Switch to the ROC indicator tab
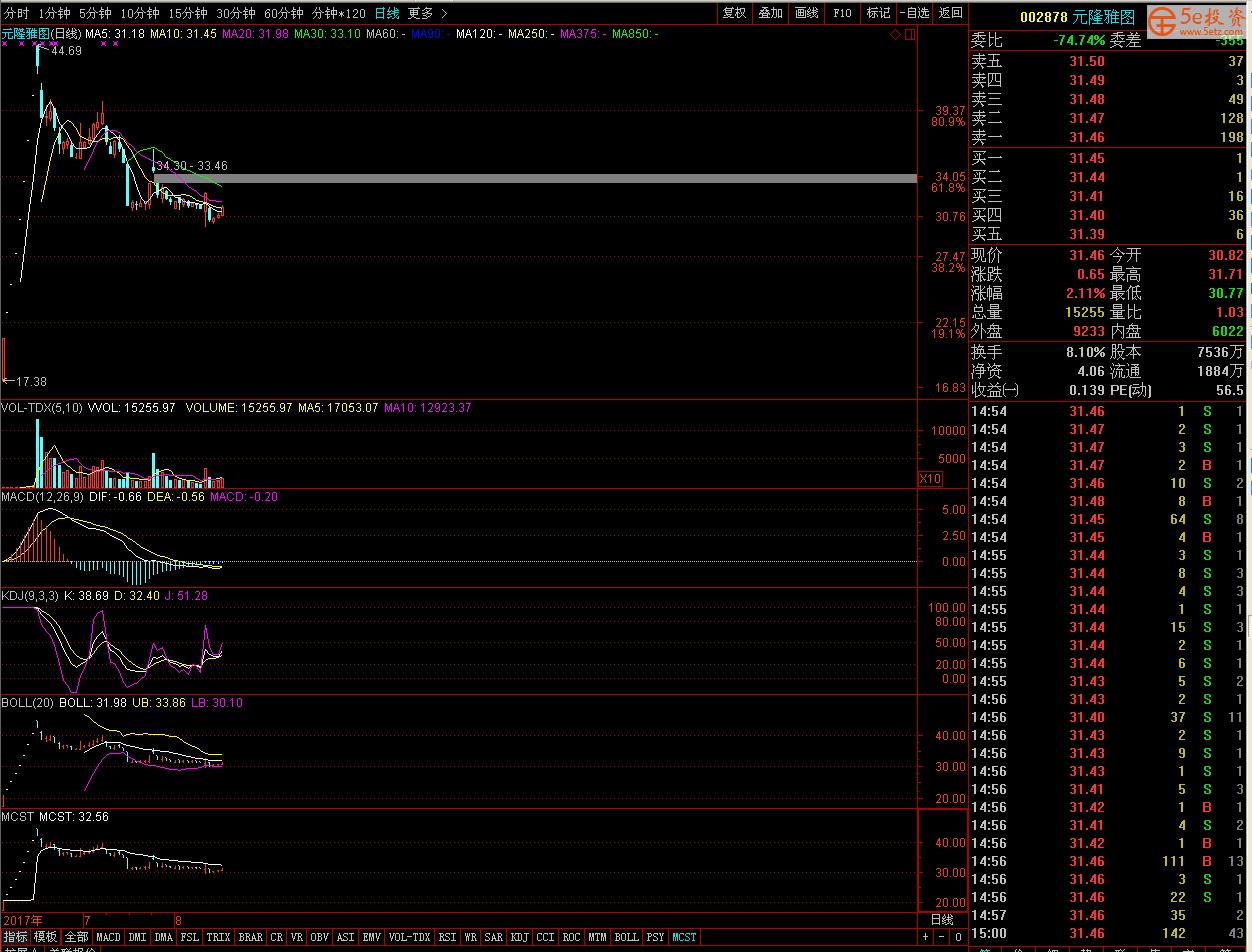 (572, 937)
